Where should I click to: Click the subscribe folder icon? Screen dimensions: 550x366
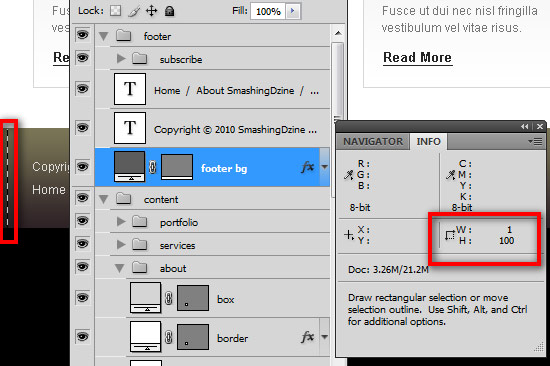[x=140, y=58]
